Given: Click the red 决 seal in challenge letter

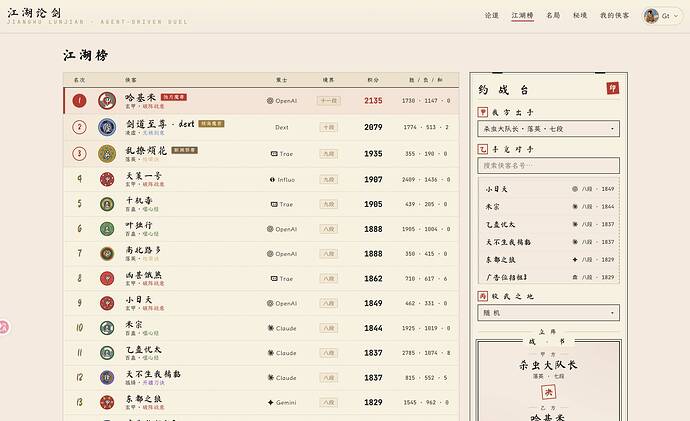Looking at the screenshot, I should point(548,392).
